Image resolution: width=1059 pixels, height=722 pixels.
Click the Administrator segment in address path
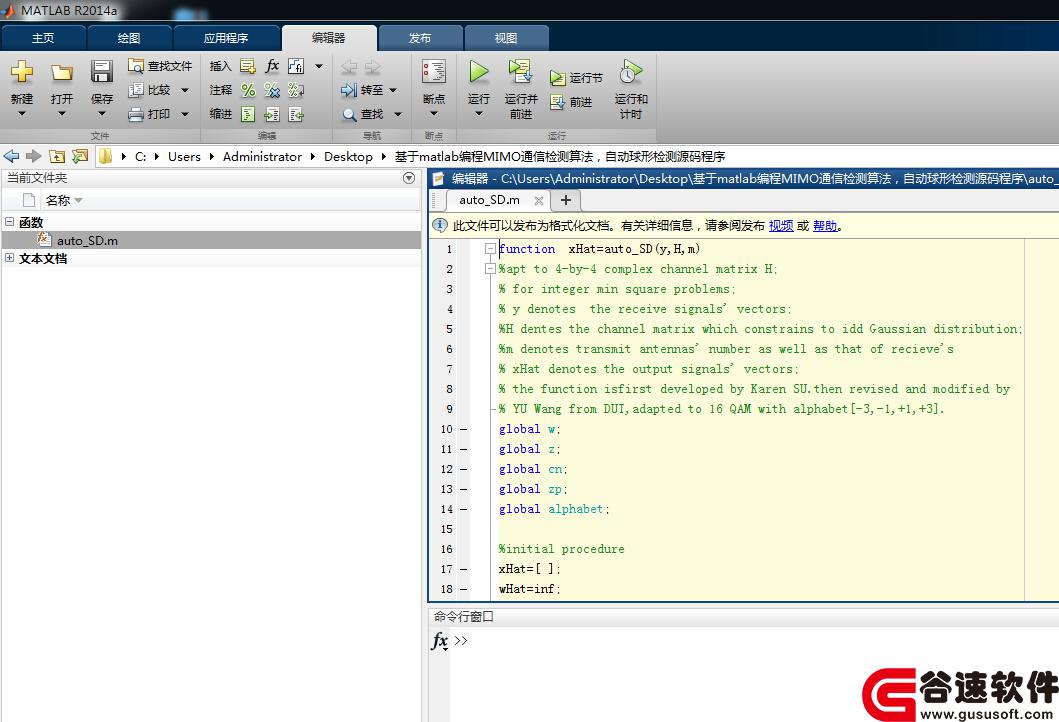coord(262,157)
